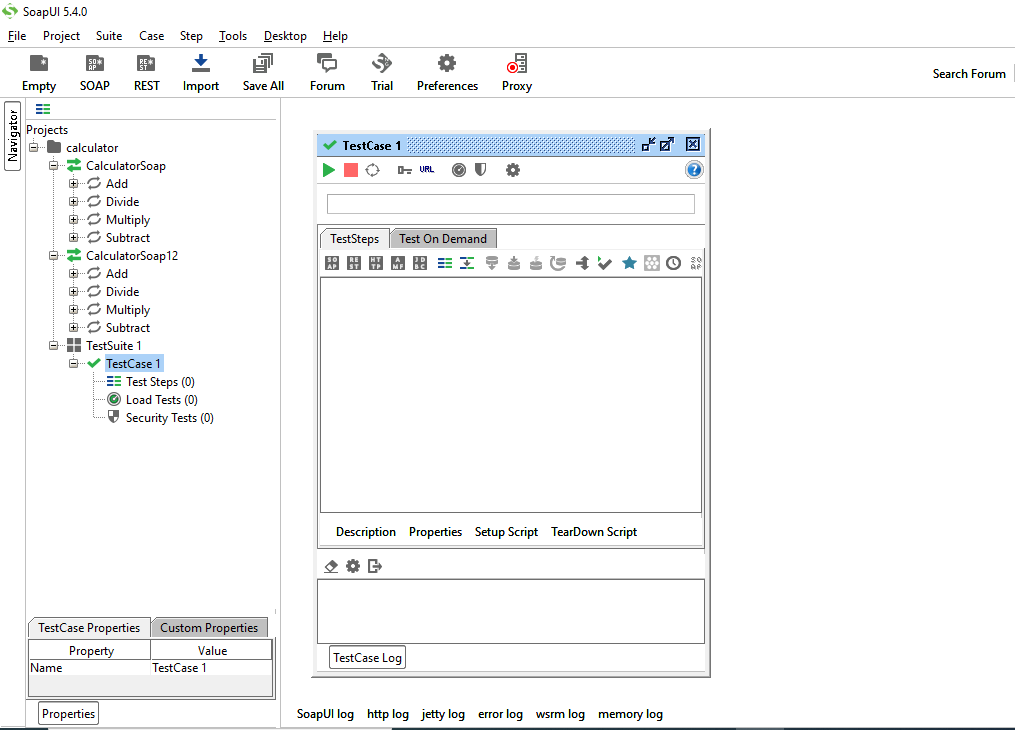Run TestCase 1 with the green play button
1015x730 pixels.
pyautogui.click(x=329, y=170)
